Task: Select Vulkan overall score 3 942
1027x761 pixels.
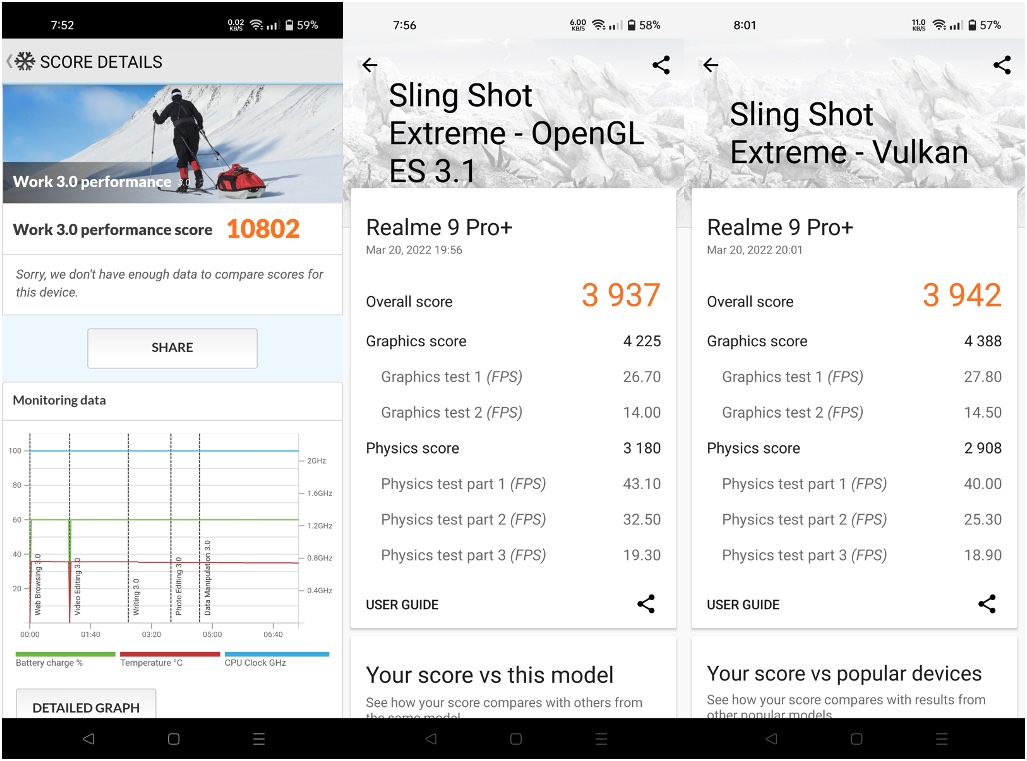Action: pyautogui.click(x=962, y=295)
